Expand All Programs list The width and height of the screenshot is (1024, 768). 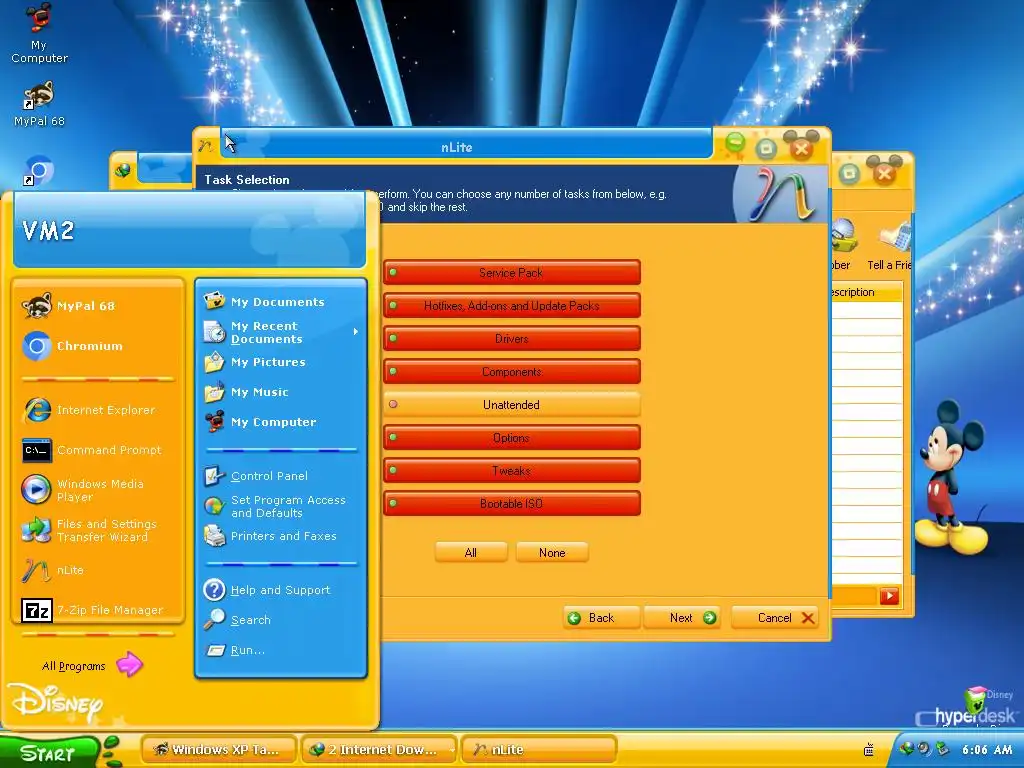click(91, 665)
